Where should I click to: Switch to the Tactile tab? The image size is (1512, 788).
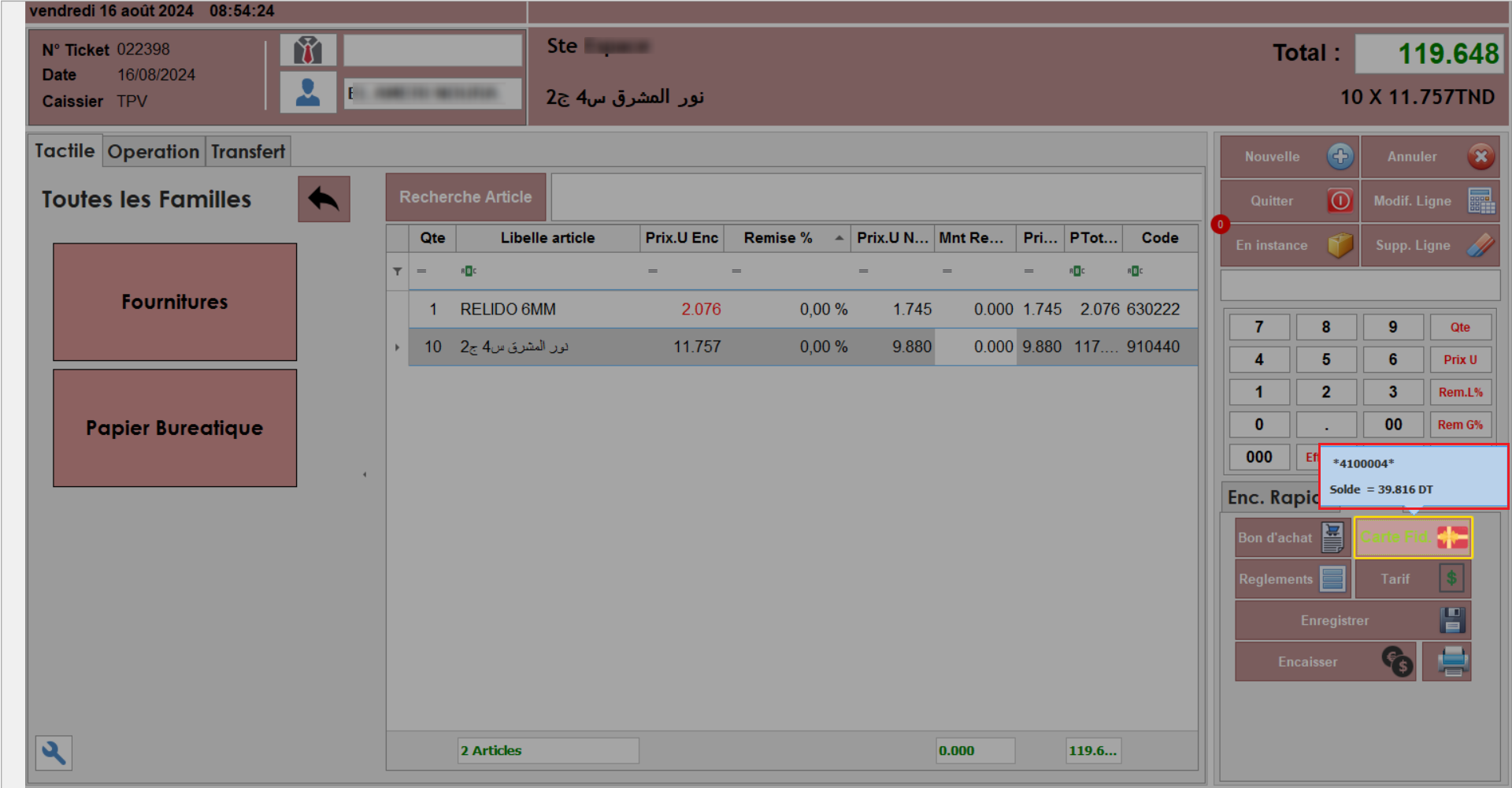coord(65,151)
